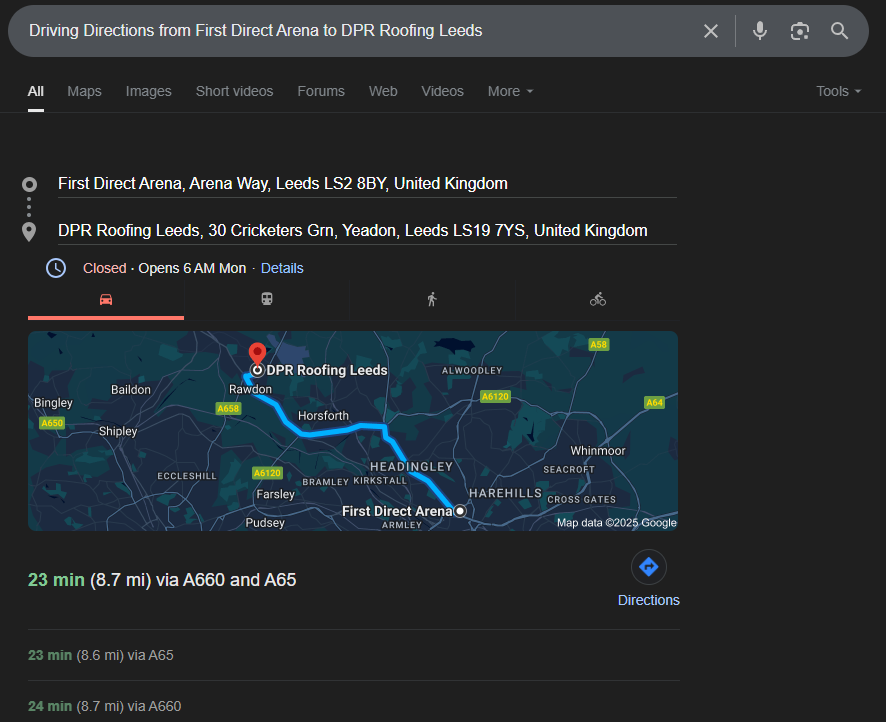
Task: Switch to the Web tab
Action: coord(383,92)
